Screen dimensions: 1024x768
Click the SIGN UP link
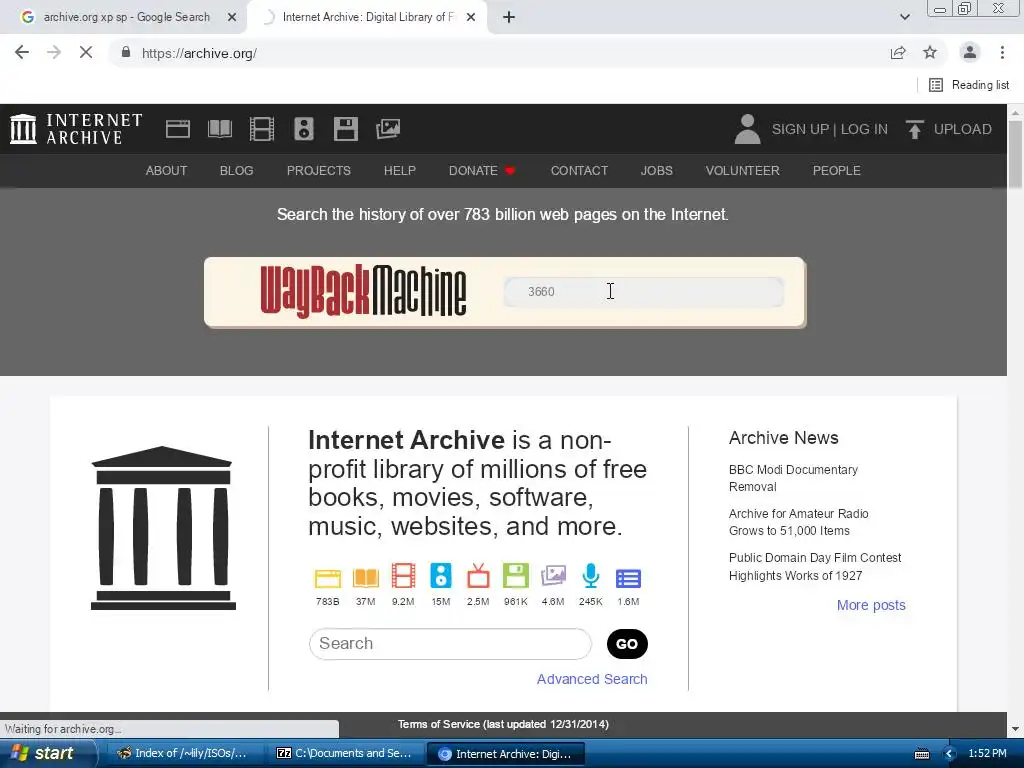click(x=800, y=129)
